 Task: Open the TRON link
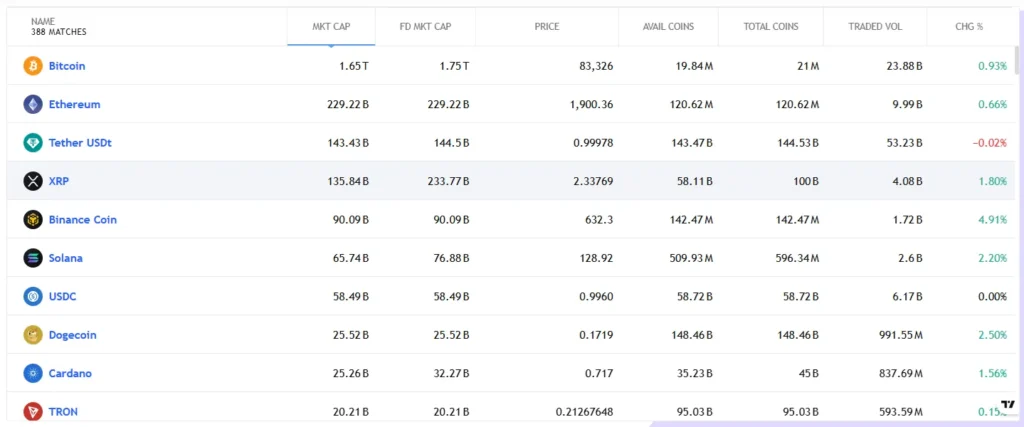(63, 412)
